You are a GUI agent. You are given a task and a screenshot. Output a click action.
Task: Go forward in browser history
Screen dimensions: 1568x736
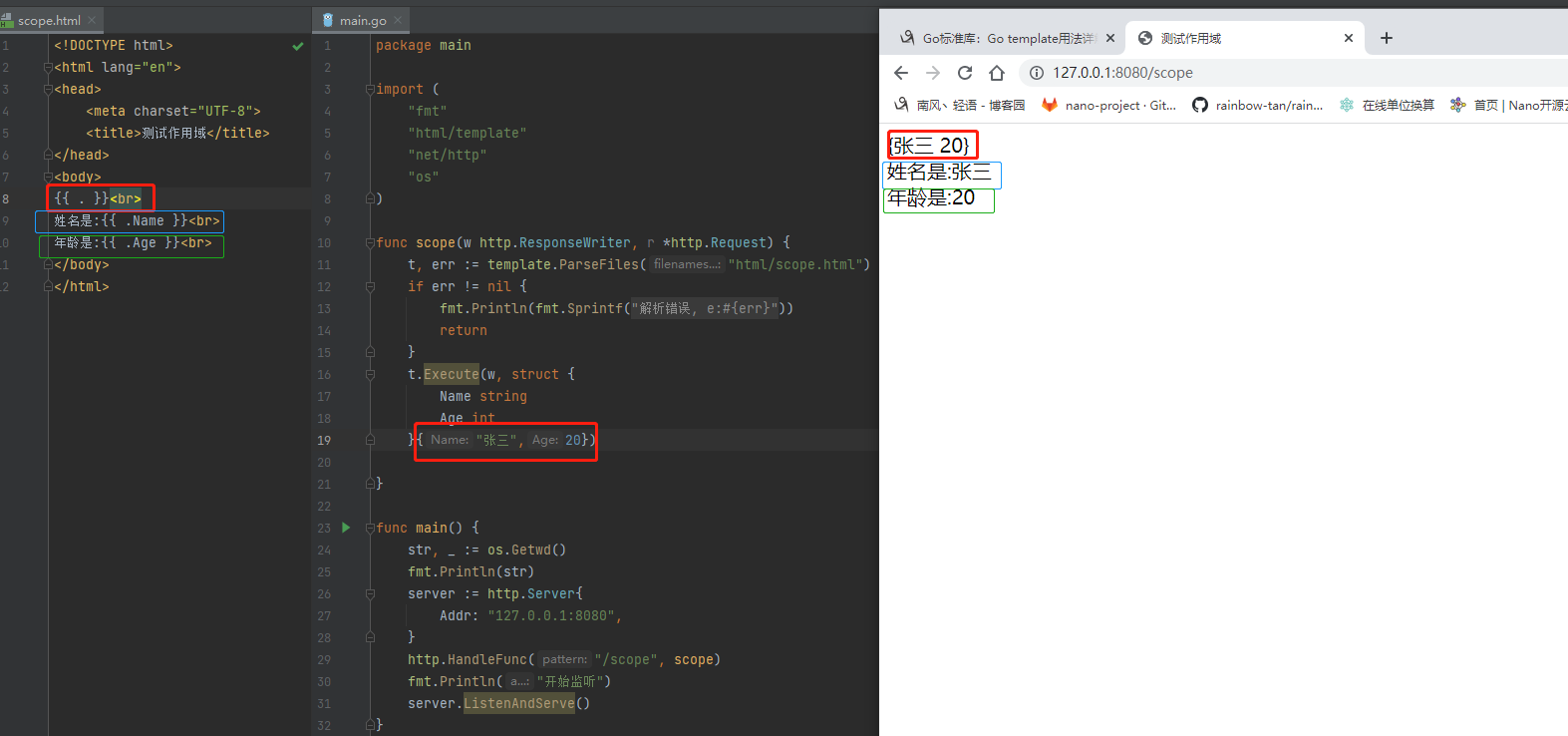[933, 73]
